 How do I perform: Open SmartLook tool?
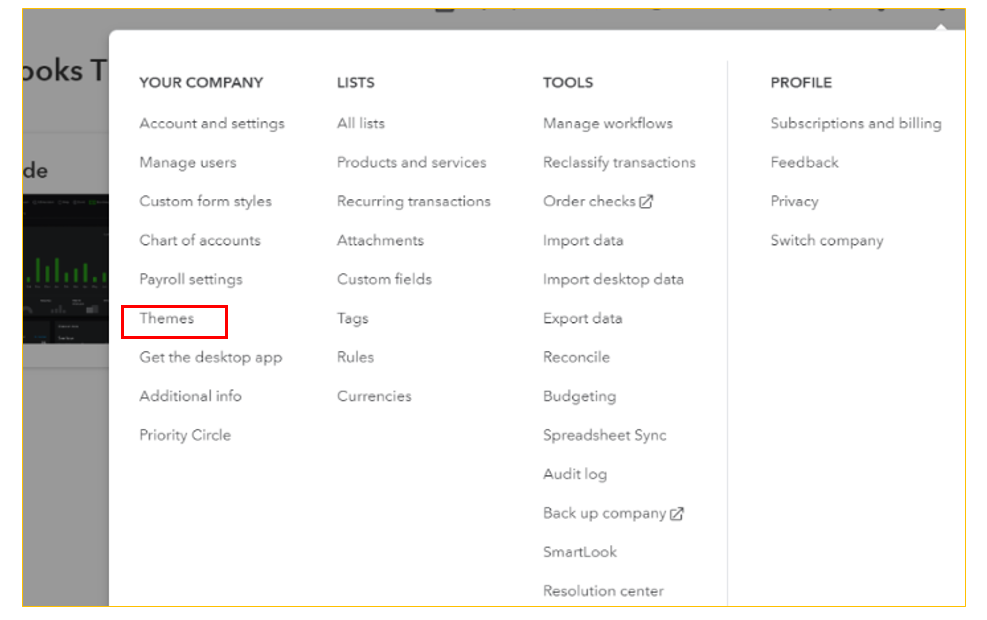tap(580, 552)
